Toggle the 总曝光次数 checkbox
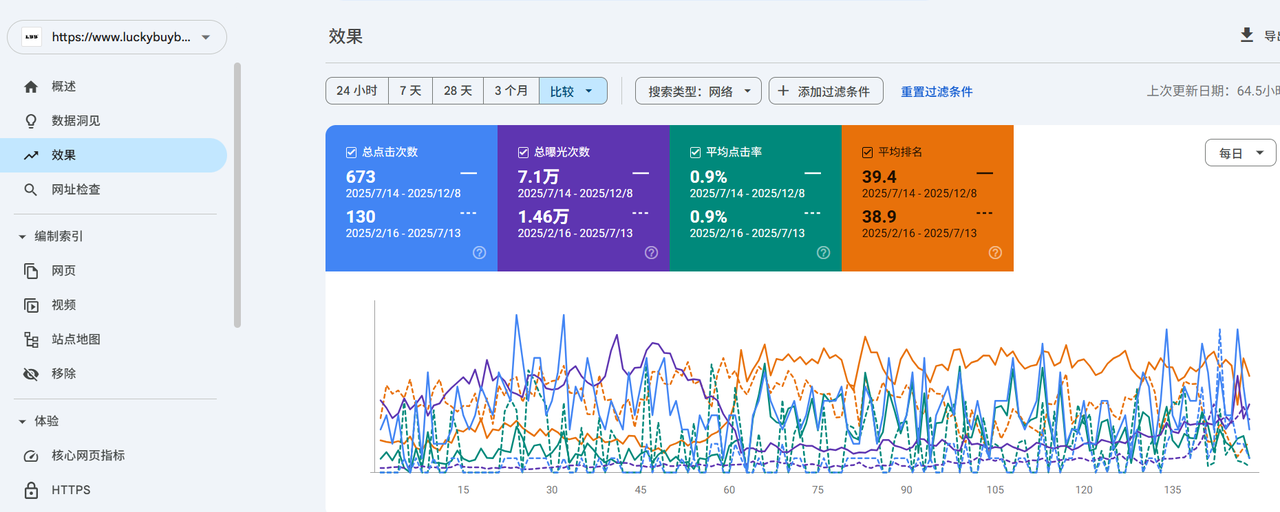 [523, 152]
